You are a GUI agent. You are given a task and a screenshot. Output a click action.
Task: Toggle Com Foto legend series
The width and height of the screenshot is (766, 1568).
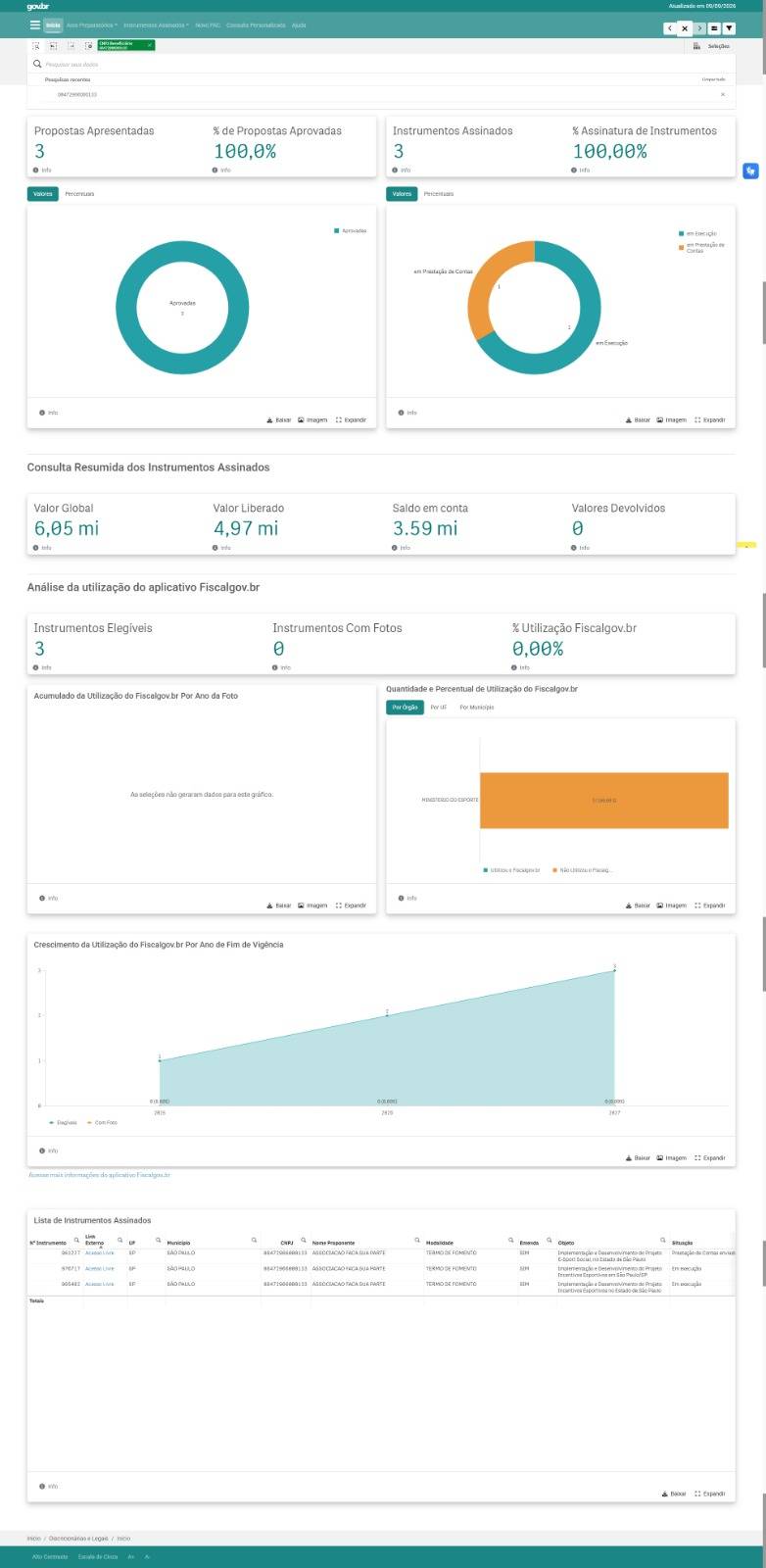click(101, 1122)
